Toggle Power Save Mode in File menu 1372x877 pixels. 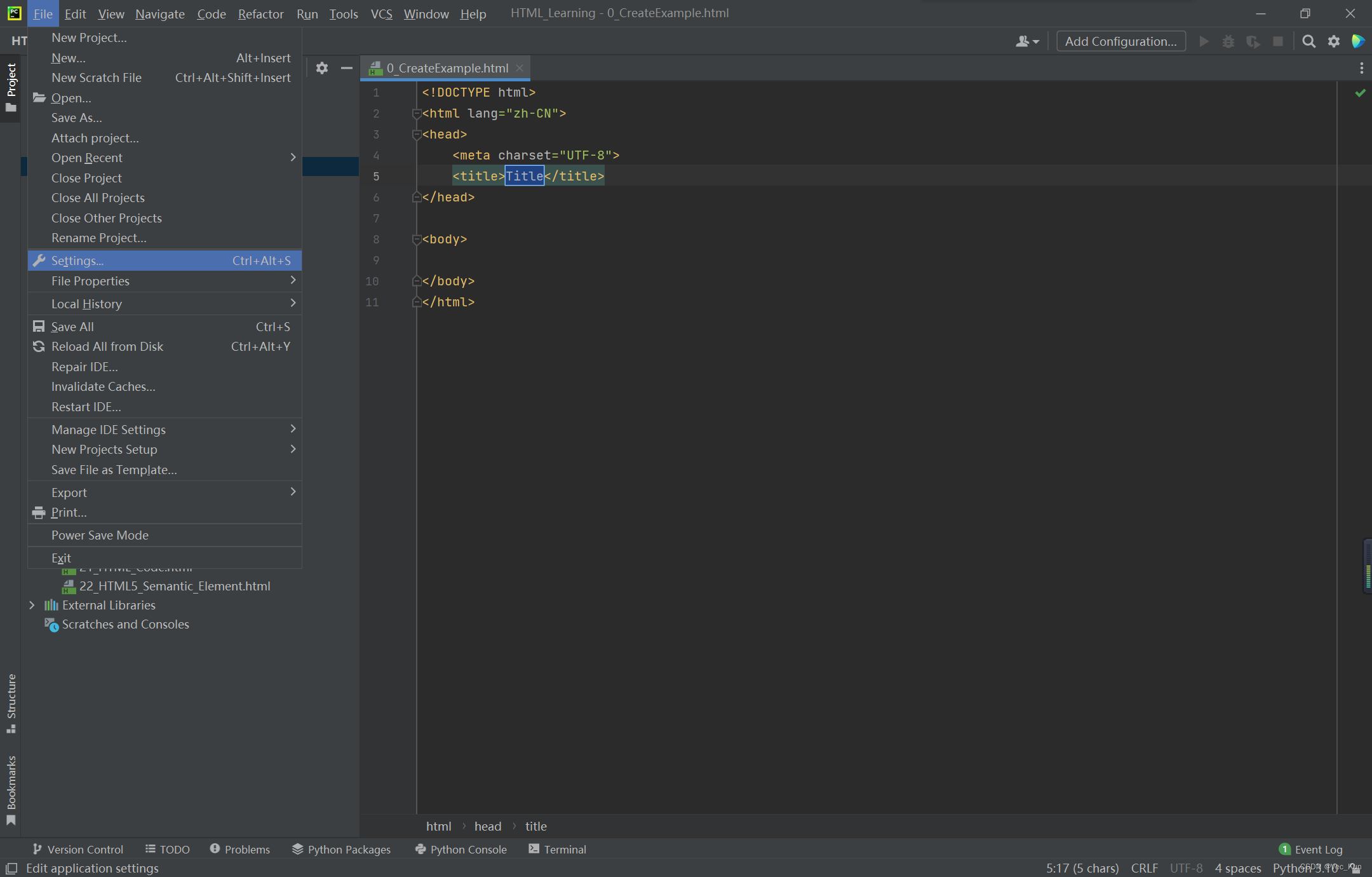tap(100, 535)
